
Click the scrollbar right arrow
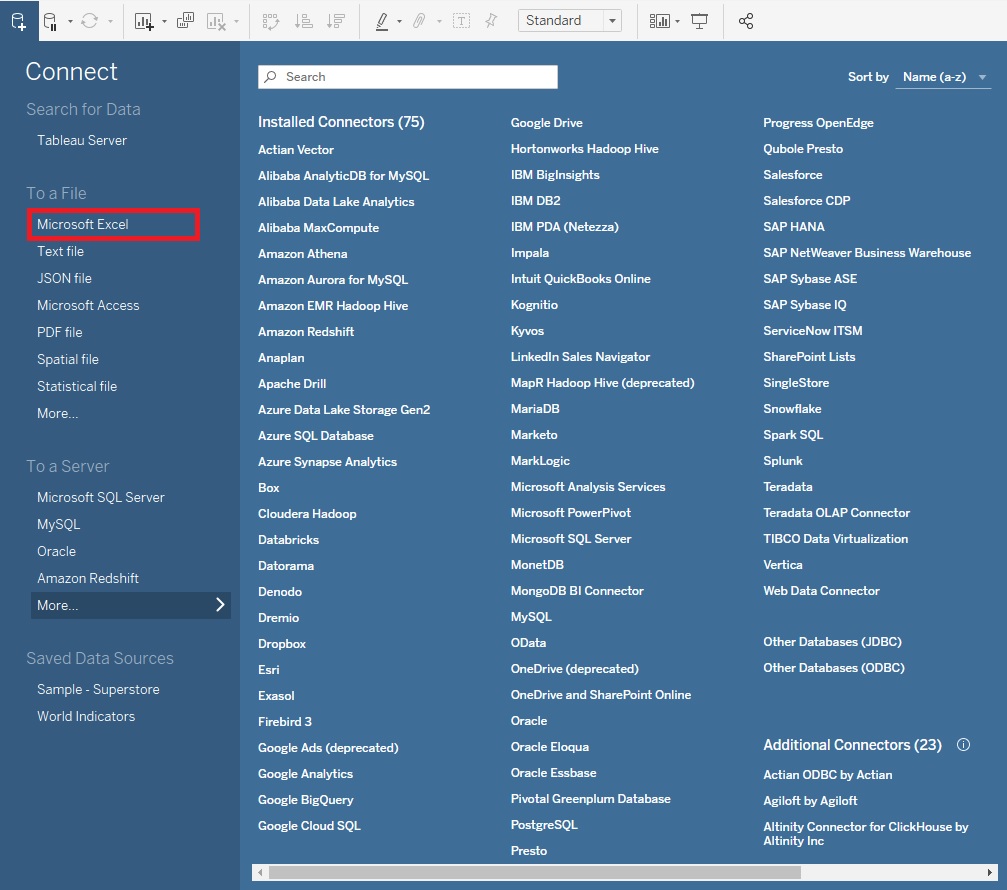(990, 872)
